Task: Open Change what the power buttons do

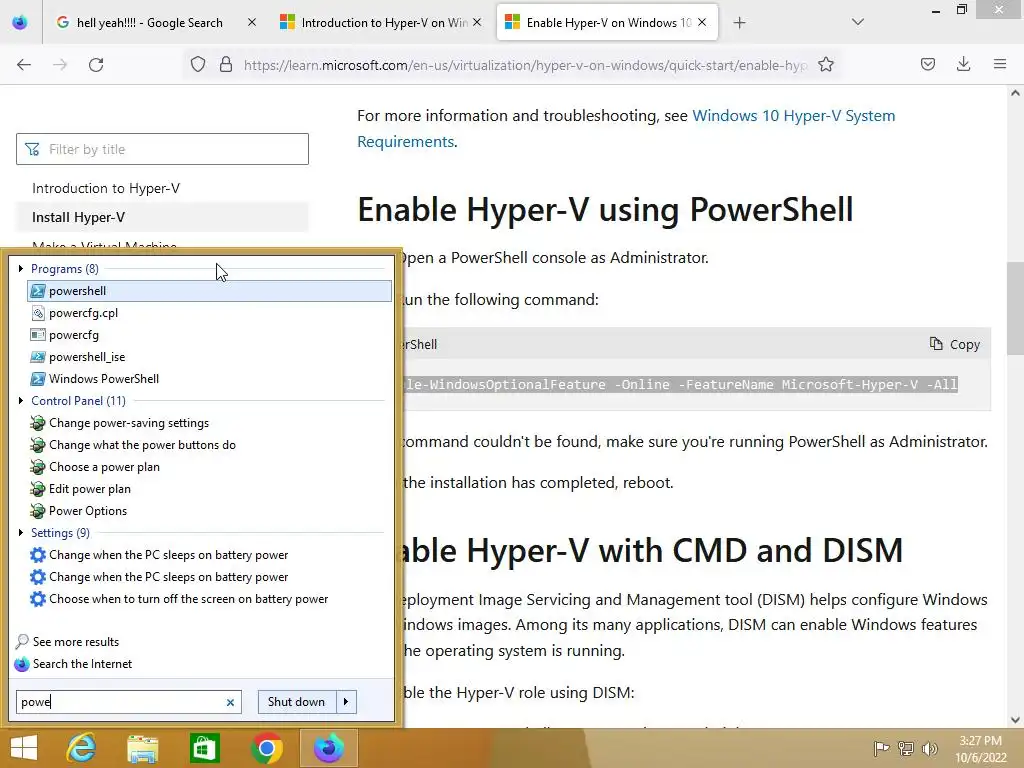Action: [x=209, y=445]
